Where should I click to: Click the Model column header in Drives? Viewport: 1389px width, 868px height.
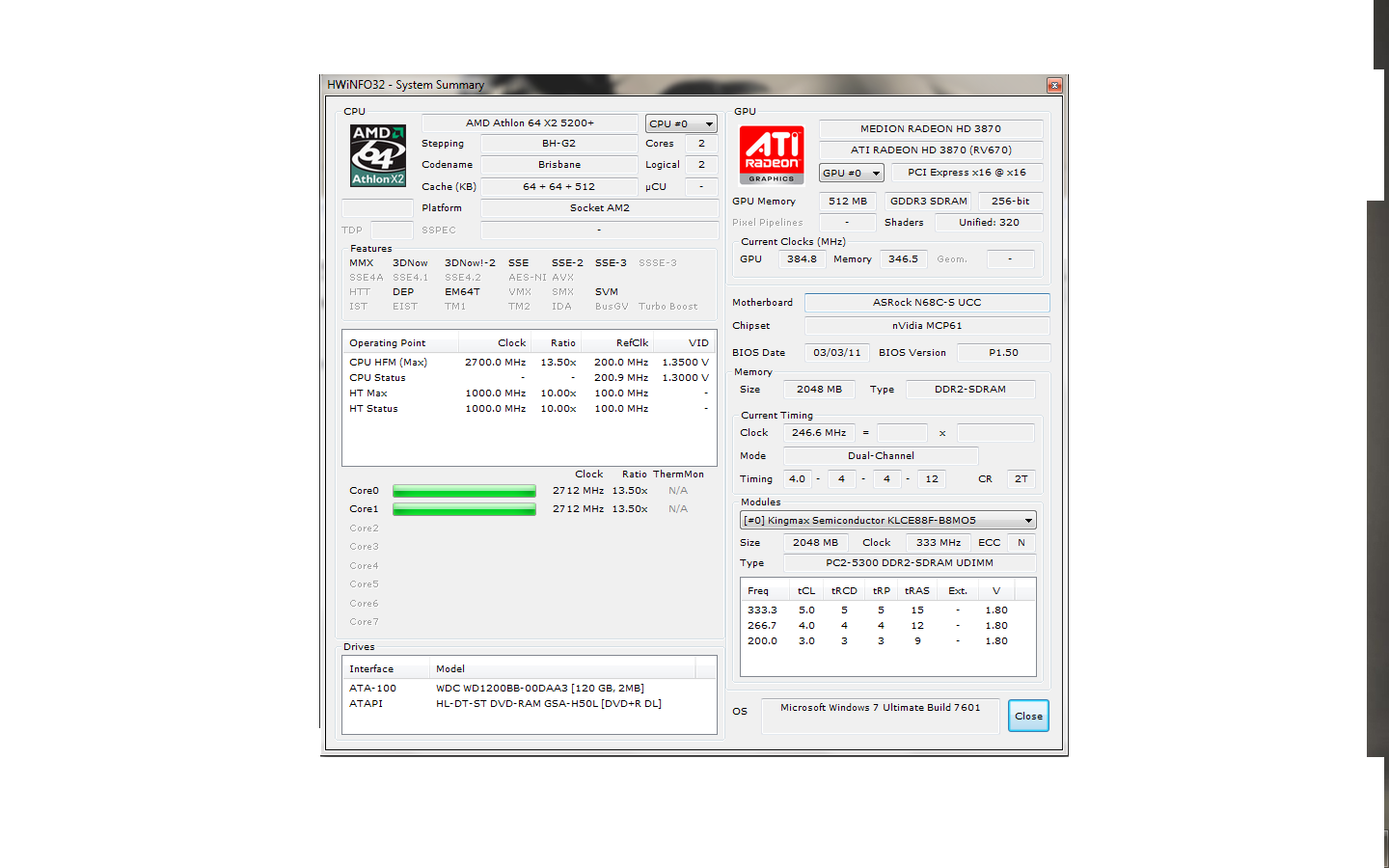(x=562, y=669)
